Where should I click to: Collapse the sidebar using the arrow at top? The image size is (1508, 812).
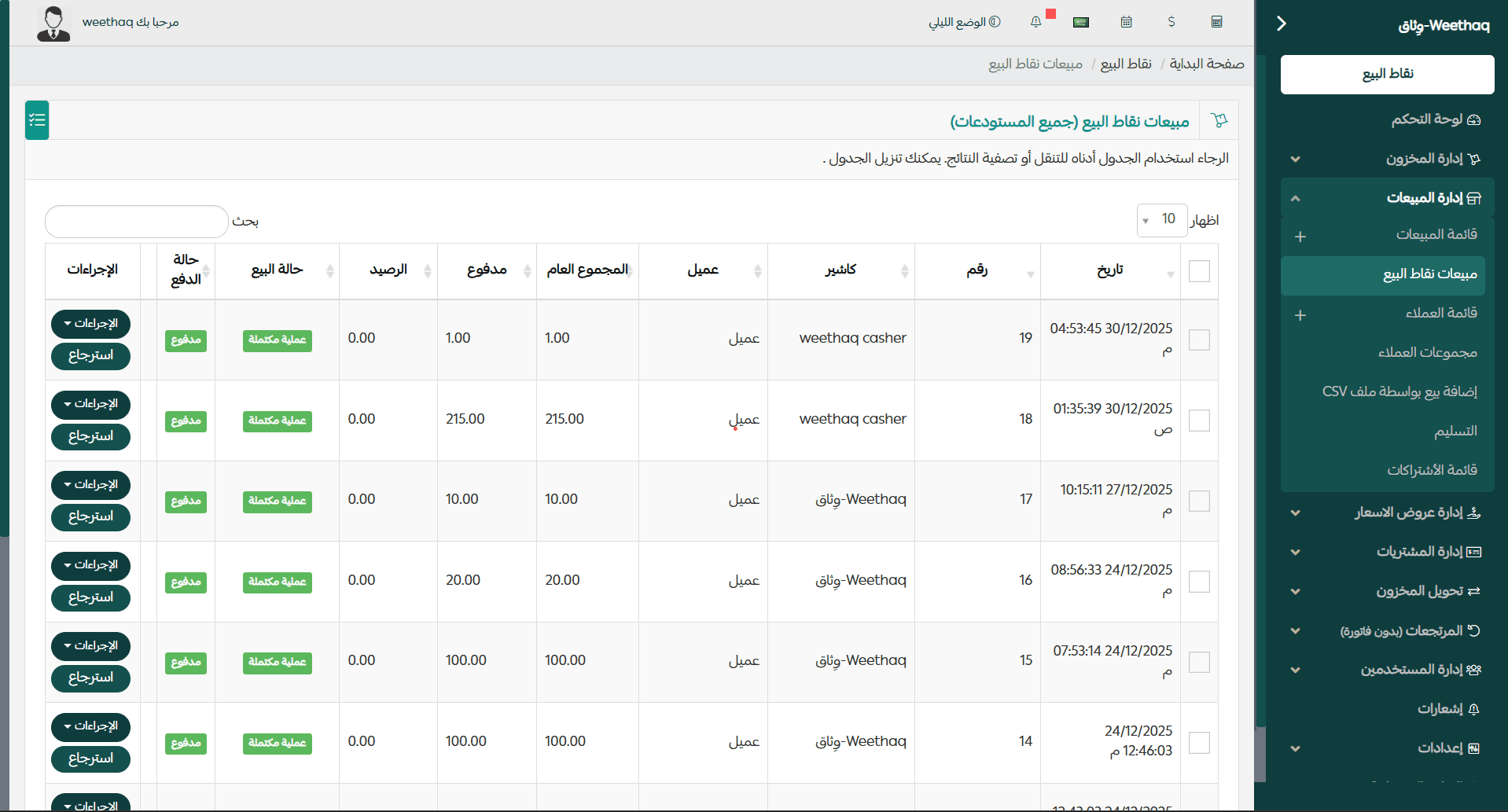(x=1282, y=24)
